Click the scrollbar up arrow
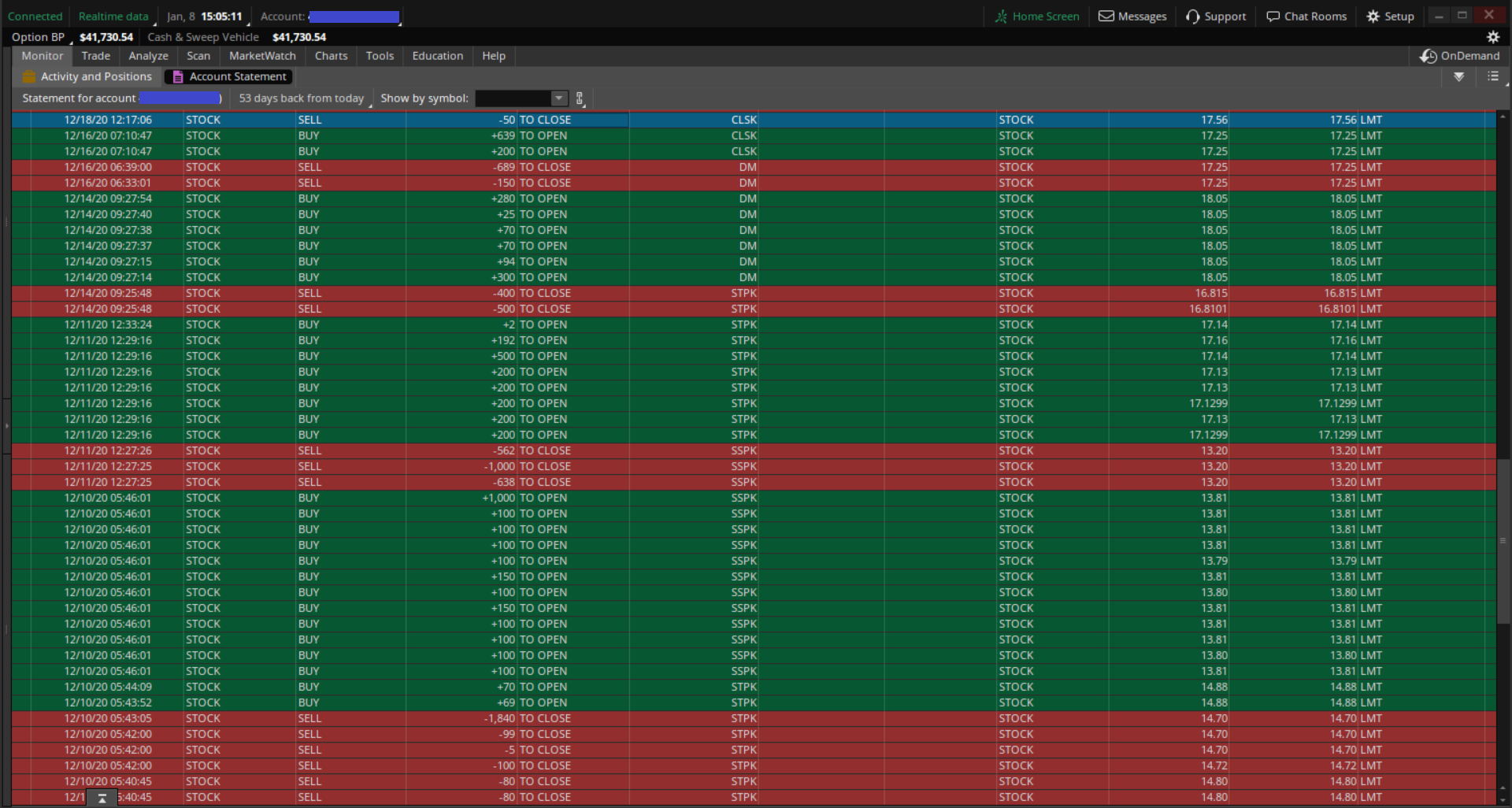The width and height of the screenshot is (1512, 808). (1503, 117)
